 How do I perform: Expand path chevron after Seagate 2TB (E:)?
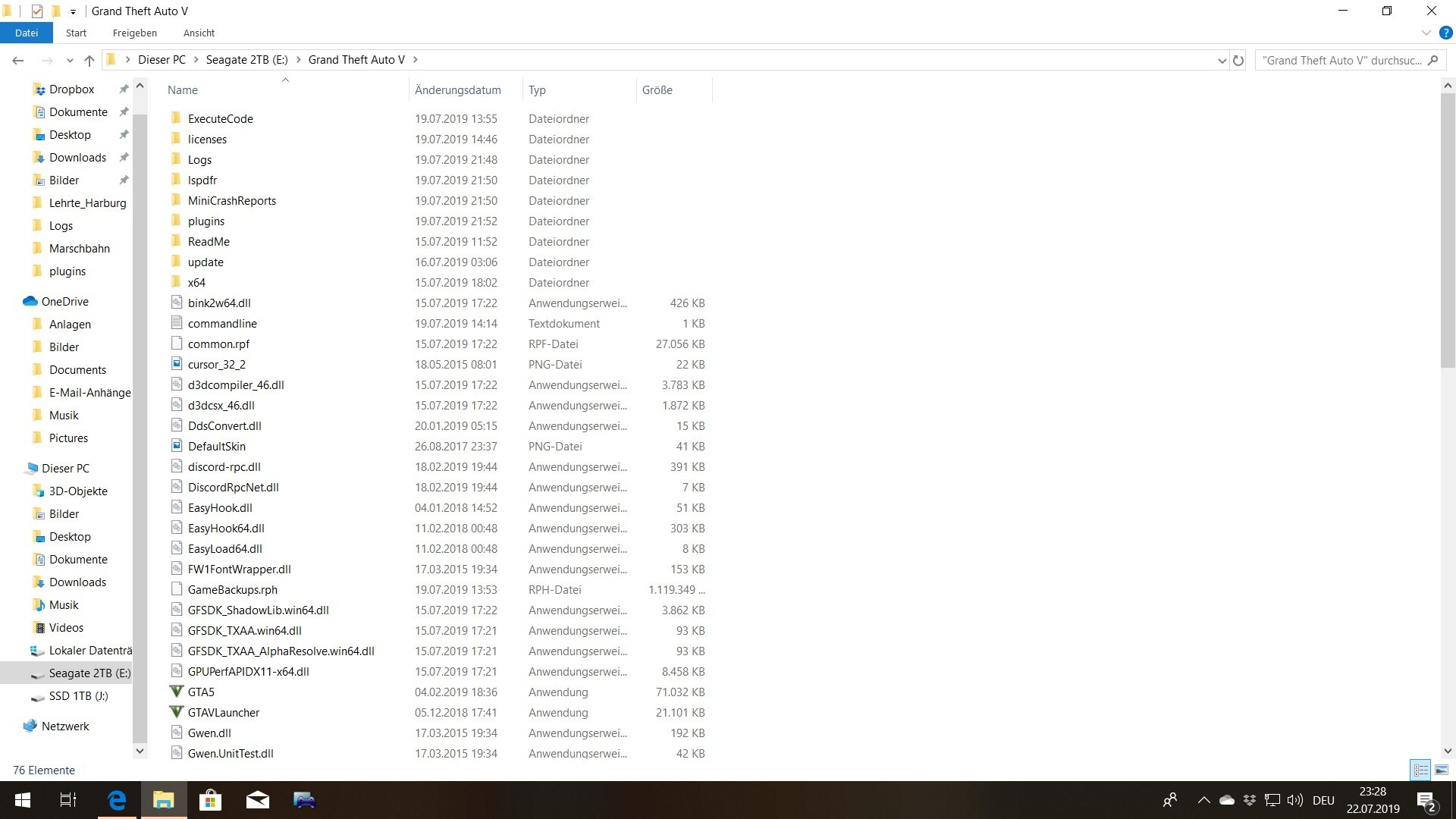coord(298,60)
